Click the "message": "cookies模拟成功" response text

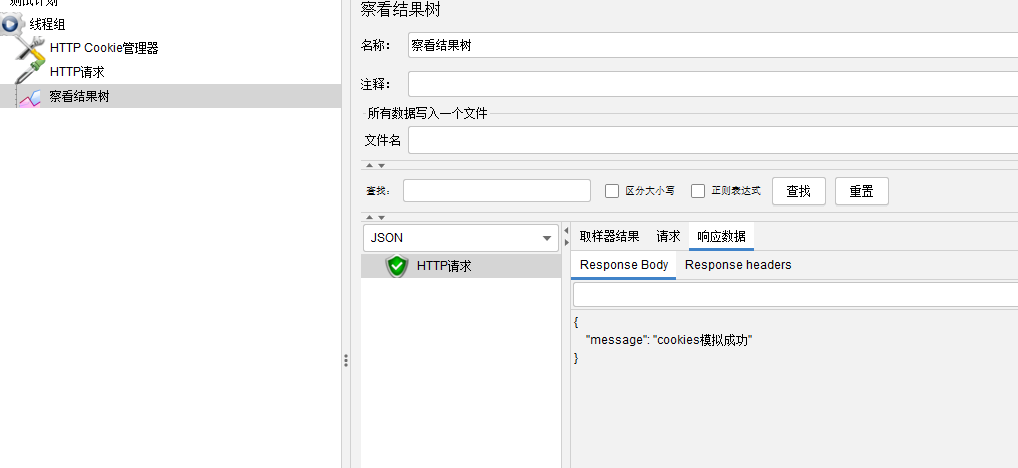(669, 339)
